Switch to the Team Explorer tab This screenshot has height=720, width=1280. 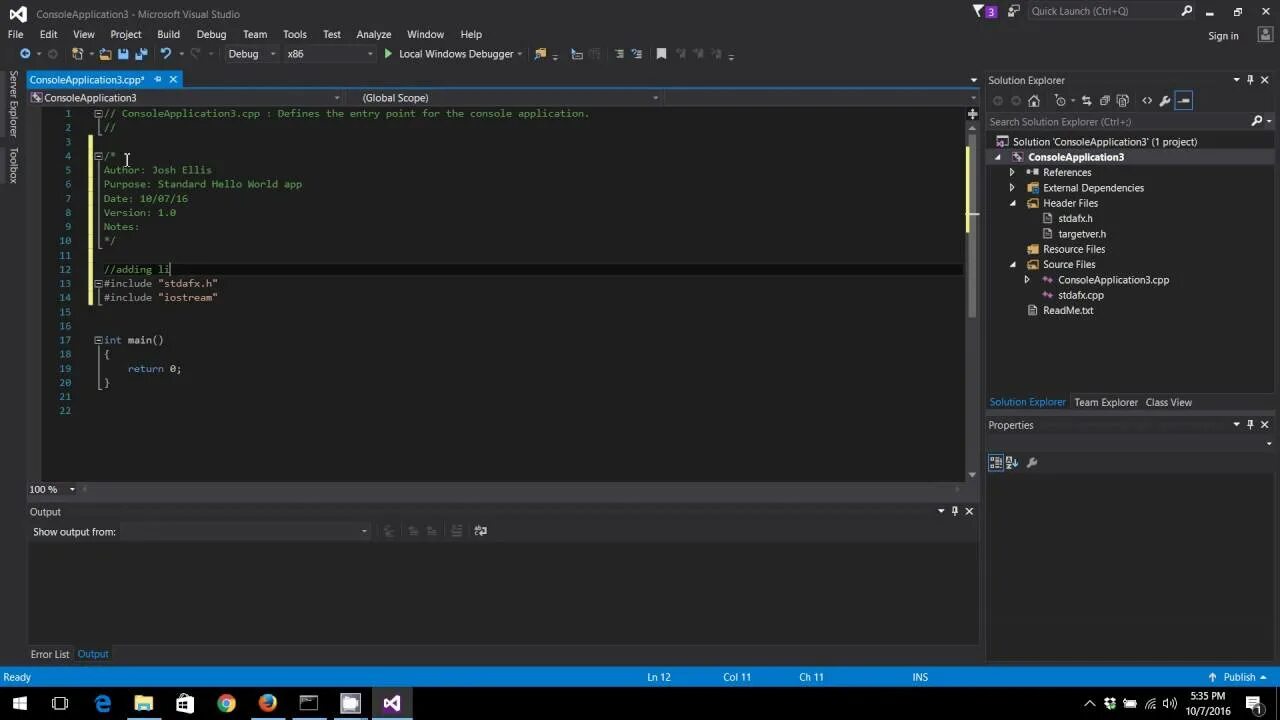(x=1105, y=401)
